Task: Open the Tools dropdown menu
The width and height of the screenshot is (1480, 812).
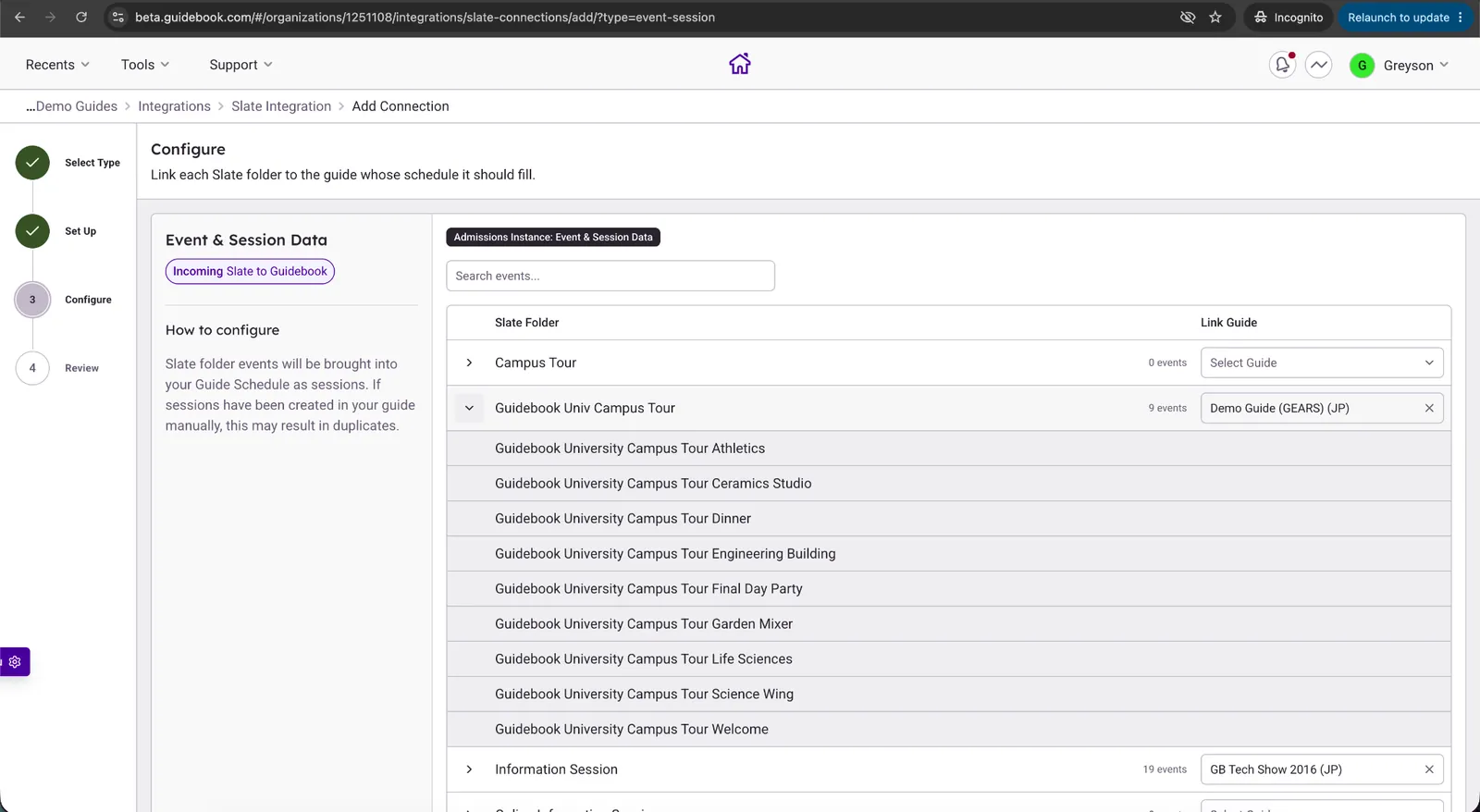Action: pyautogui.click(x=145, y=65)
